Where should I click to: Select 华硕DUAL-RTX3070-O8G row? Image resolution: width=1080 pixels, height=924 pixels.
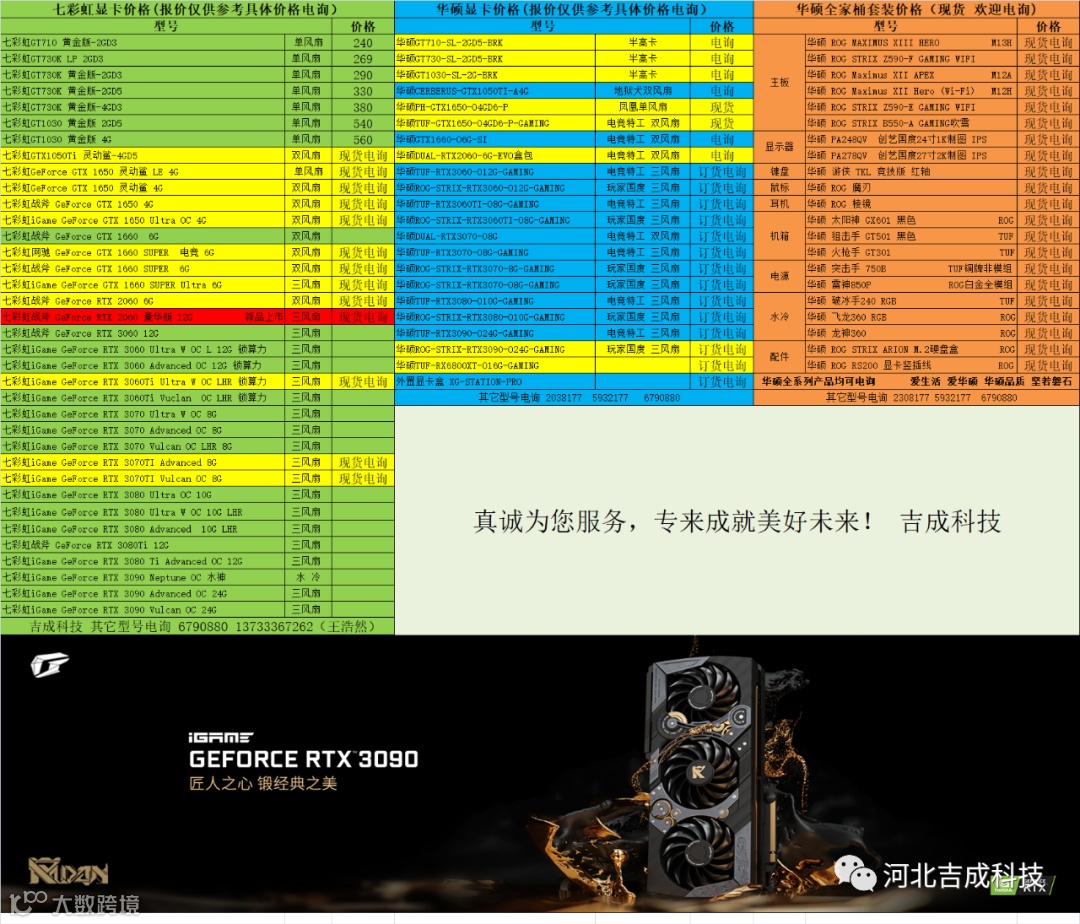click(x=574, y=236)
